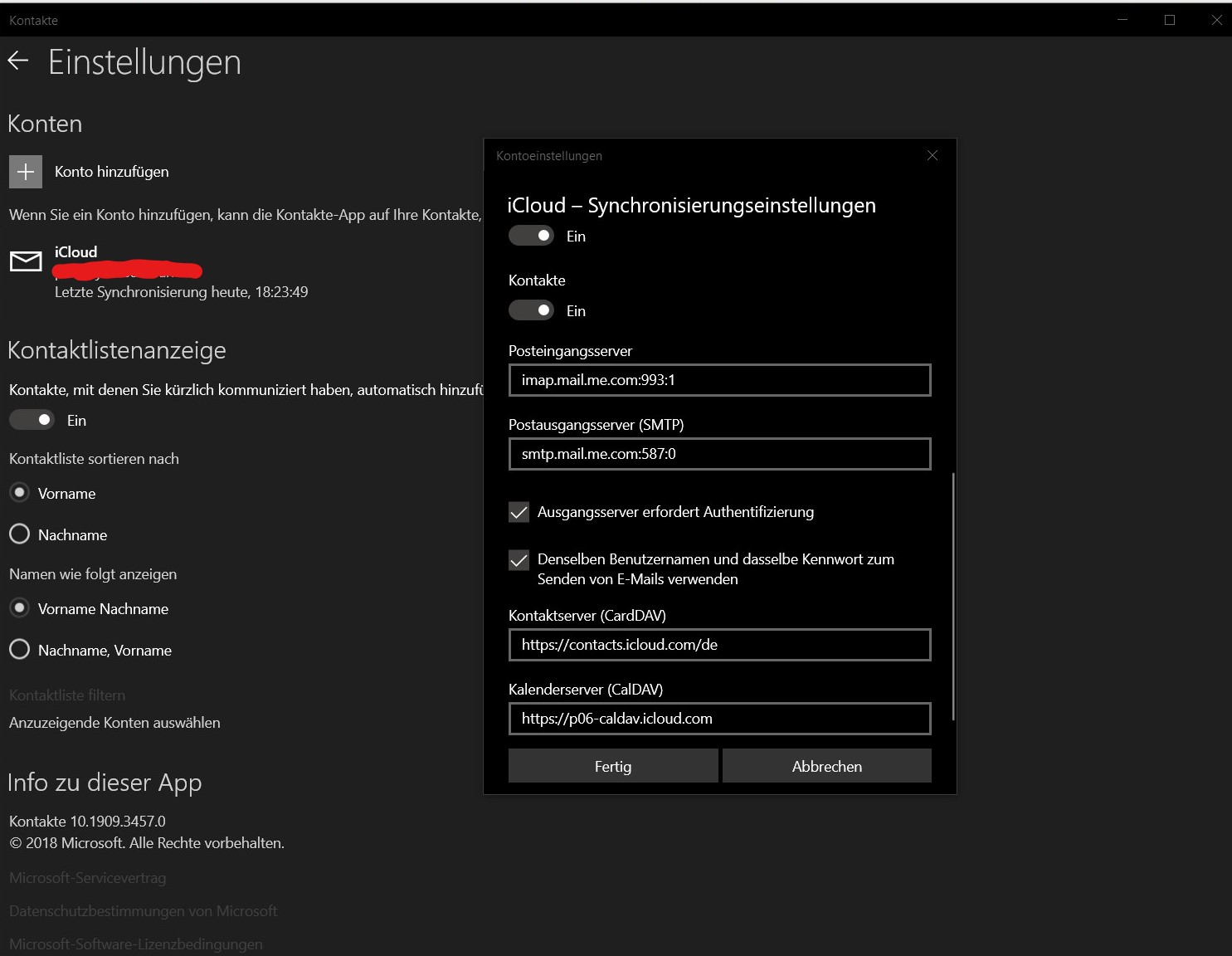Close the Kontoeinstellungen dialog with X
1232x956 pixels.
coord(933,156)
